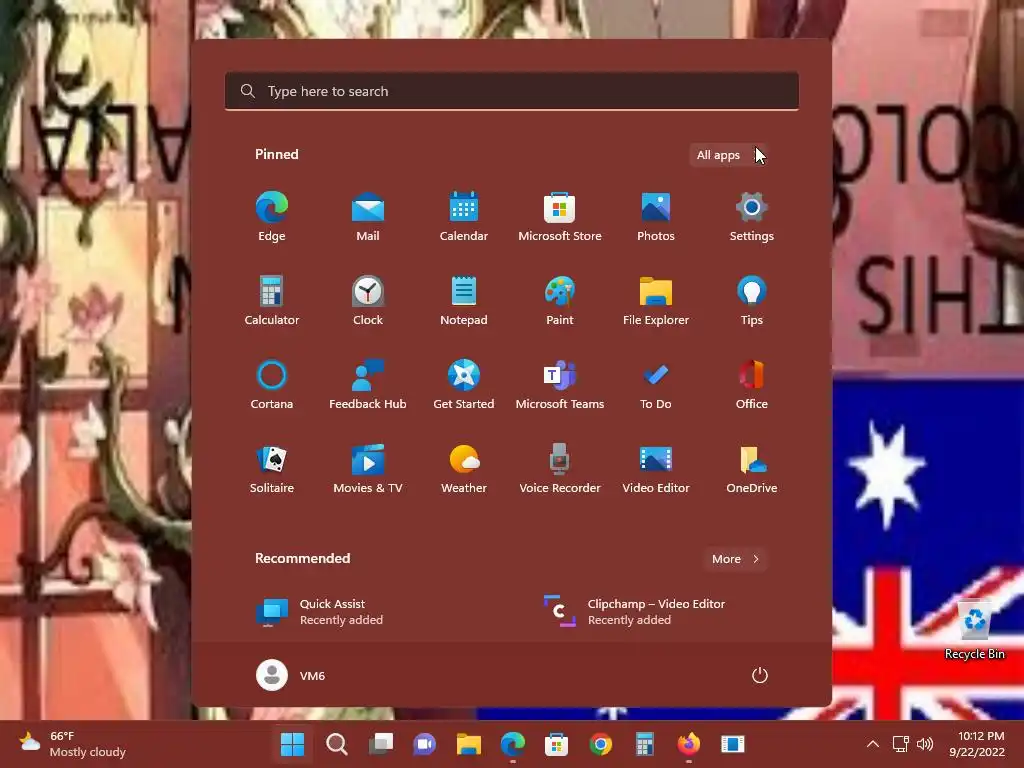This screenshot has height=768, width=1024.
Task: Click the All apps button
Action: click(729, 155)
